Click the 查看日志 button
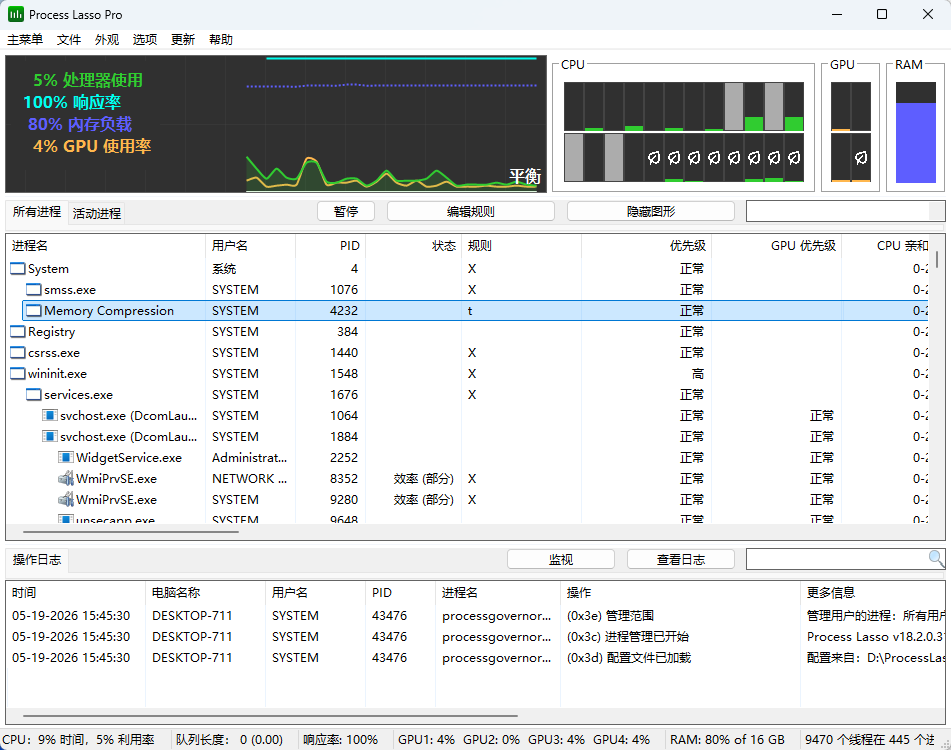Image resolution: width=951 pixels, height=750 pixels. (680, 559)
